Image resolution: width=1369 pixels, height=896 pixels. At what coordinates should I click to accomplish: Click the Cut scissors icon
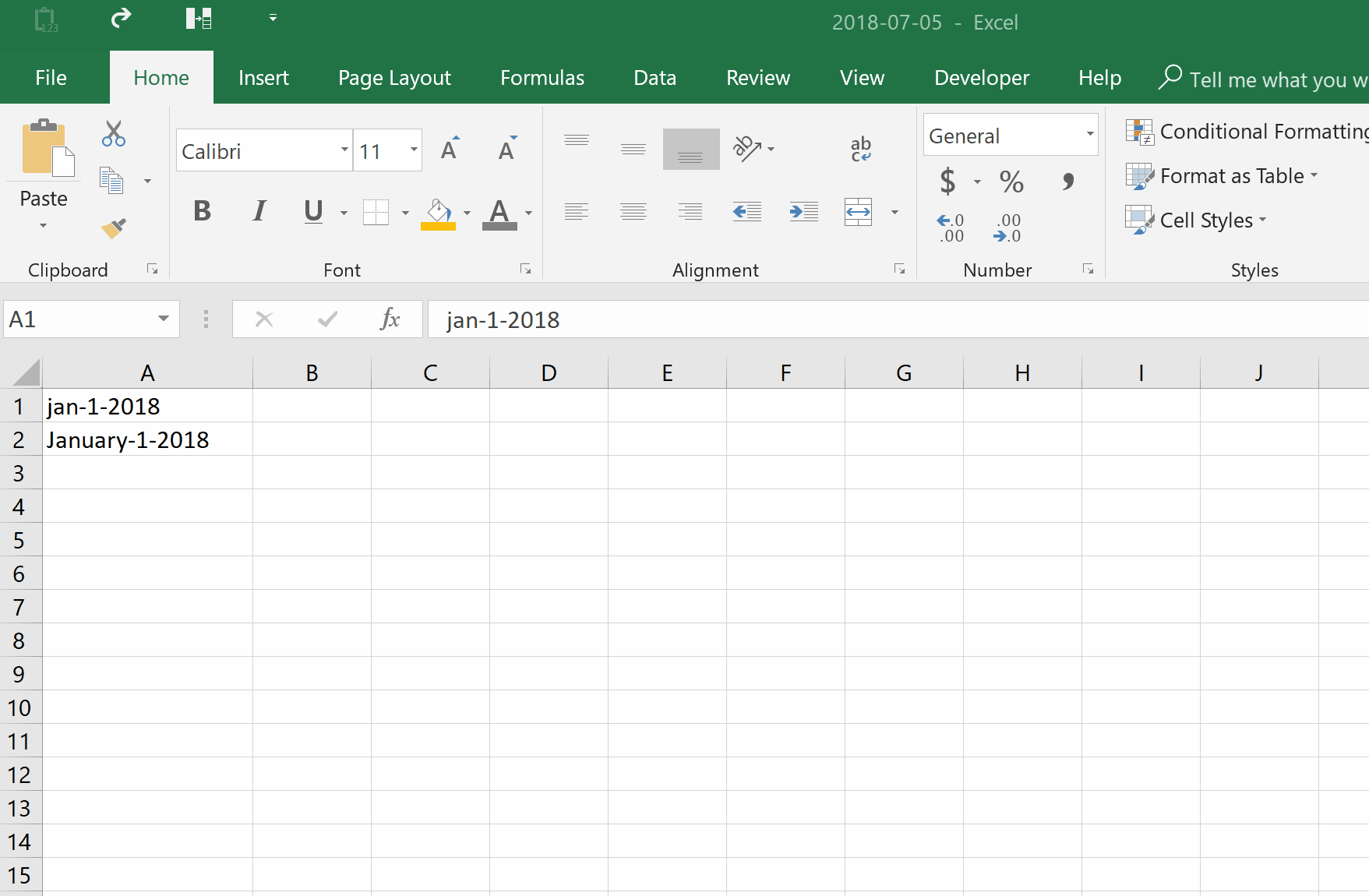pos(114,134)
